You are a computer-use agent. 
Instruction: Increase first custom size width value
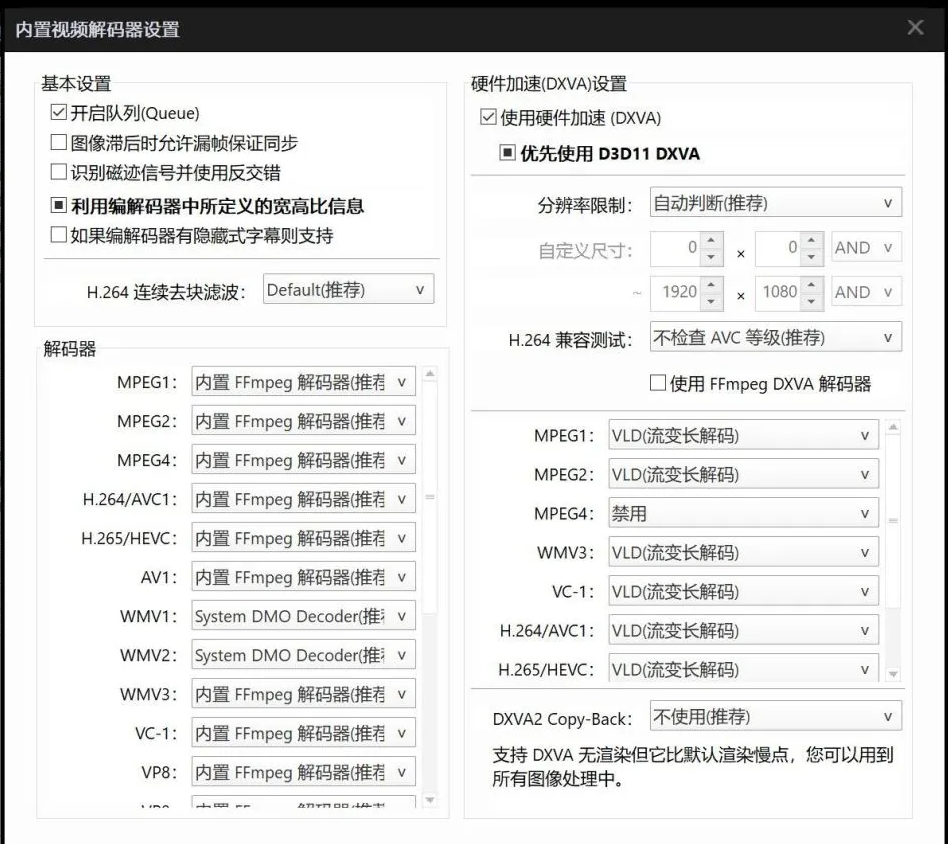712,240
